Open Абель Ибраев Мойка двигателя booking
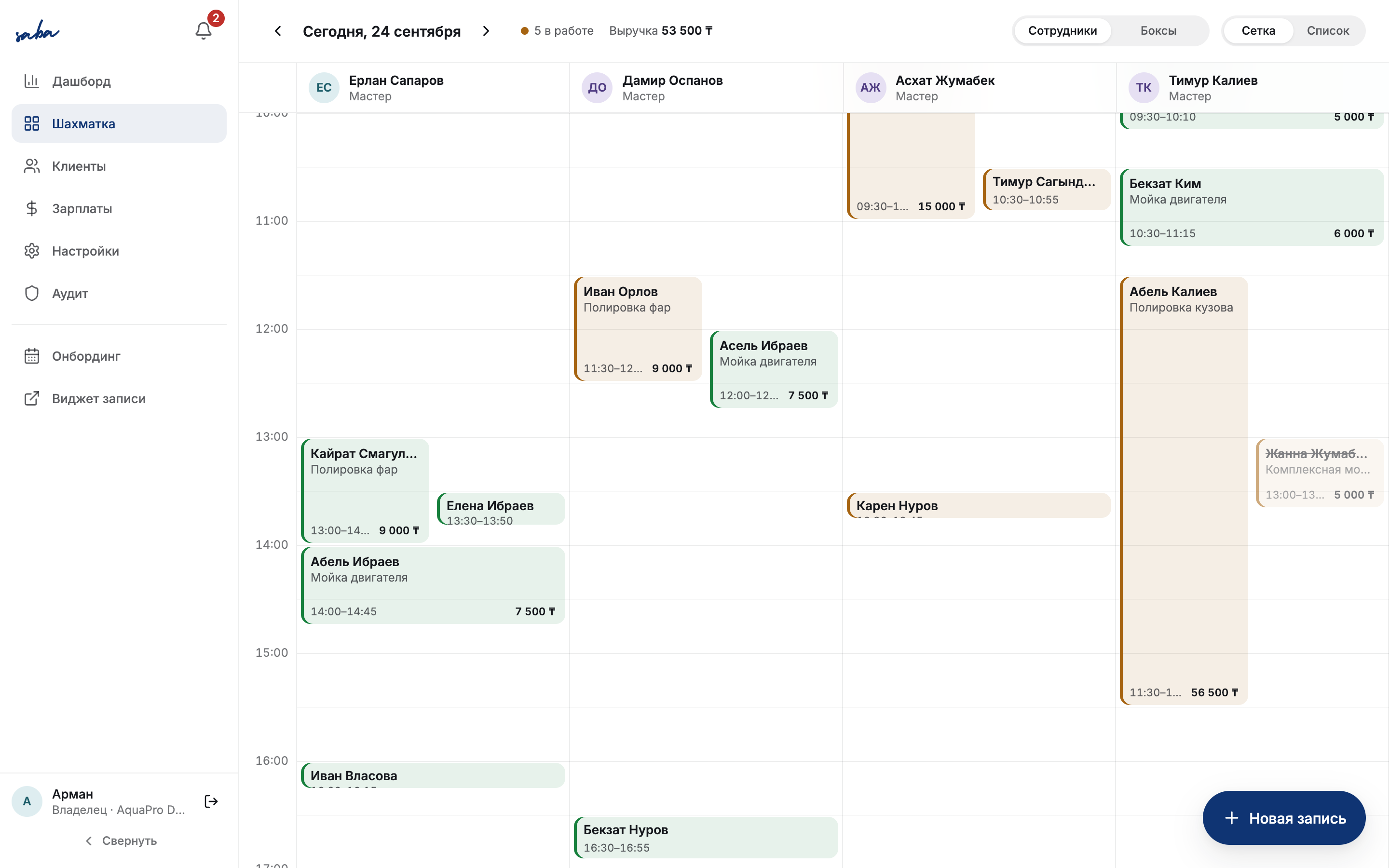 pyautogui.click(x=434, y=585)
